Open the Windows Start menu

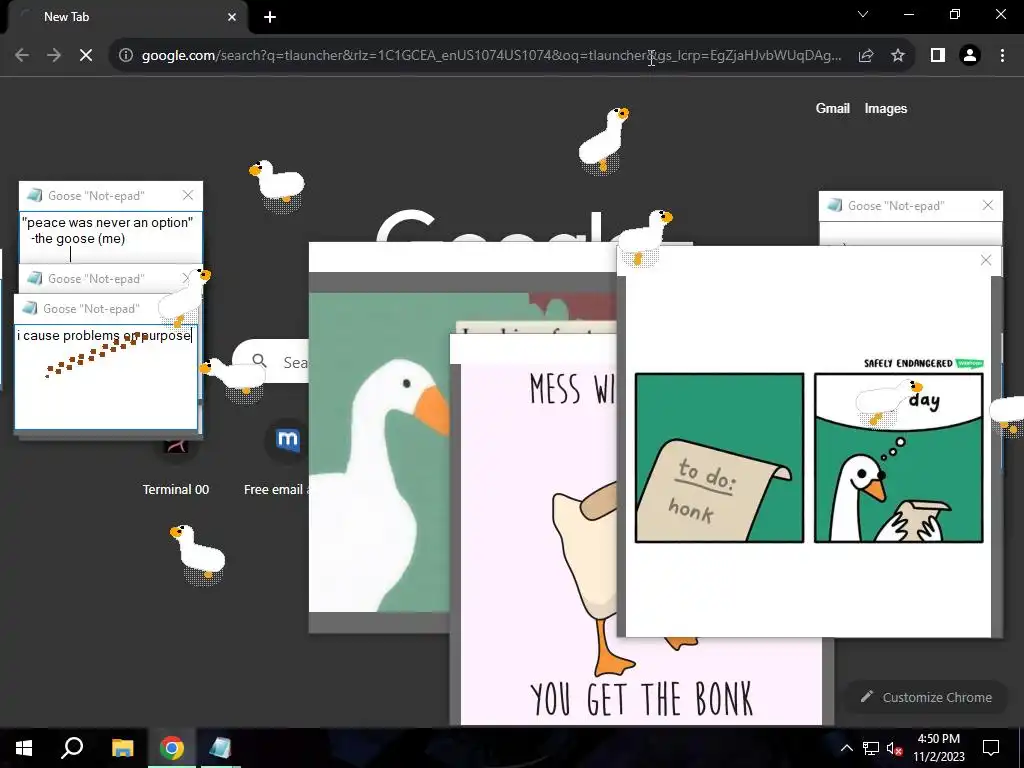[24, 748]
